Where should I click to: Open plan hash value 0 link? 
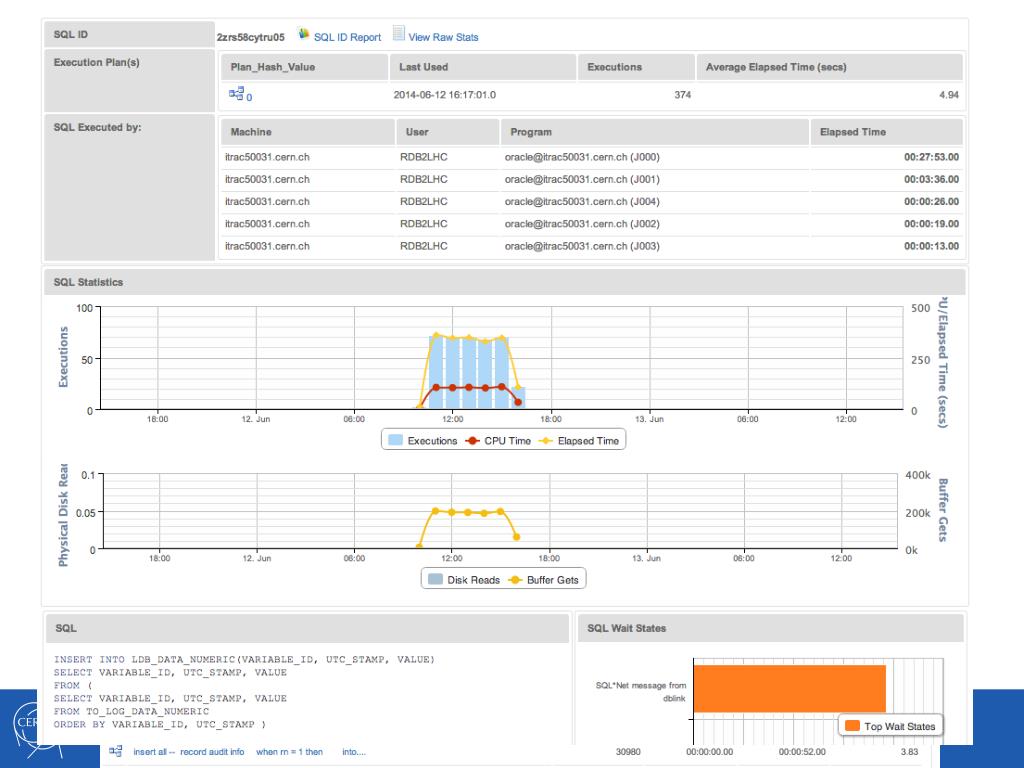[249, 96]
